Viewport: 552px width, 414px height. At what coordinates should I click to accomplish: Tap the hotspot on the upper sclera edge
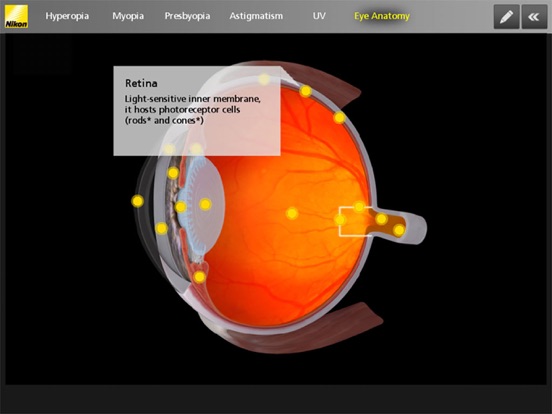click(x=306, y=91)
